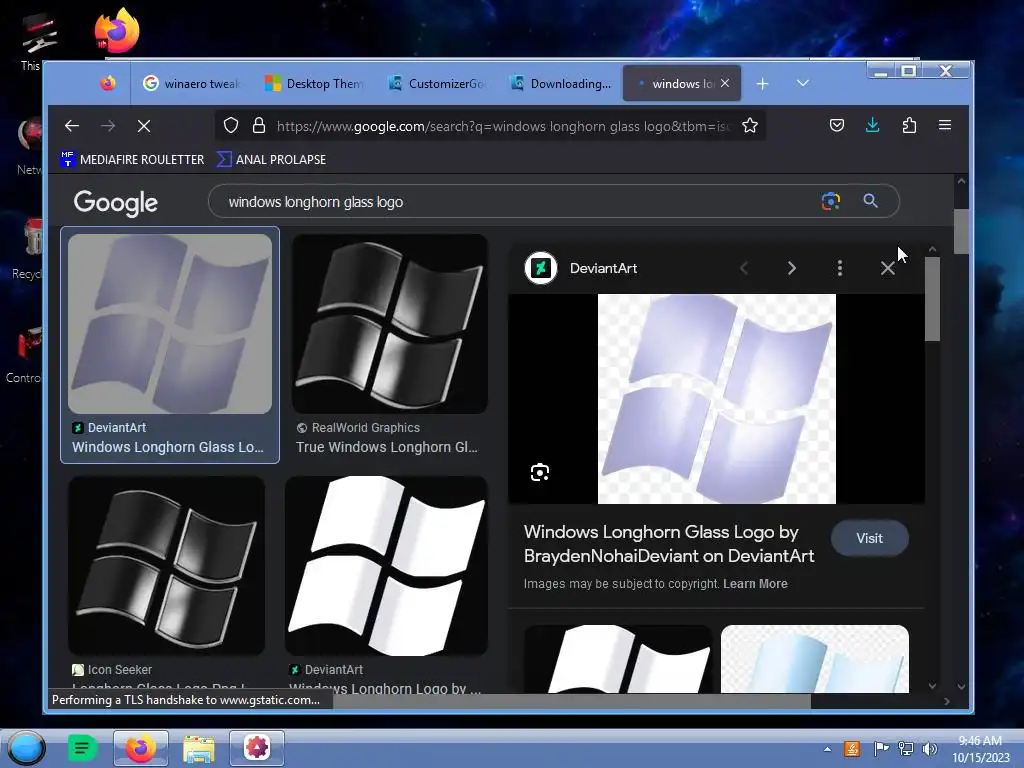1024x768 pixels.
Task: Open tracking protection shield icon
Action: click(231, 125)
